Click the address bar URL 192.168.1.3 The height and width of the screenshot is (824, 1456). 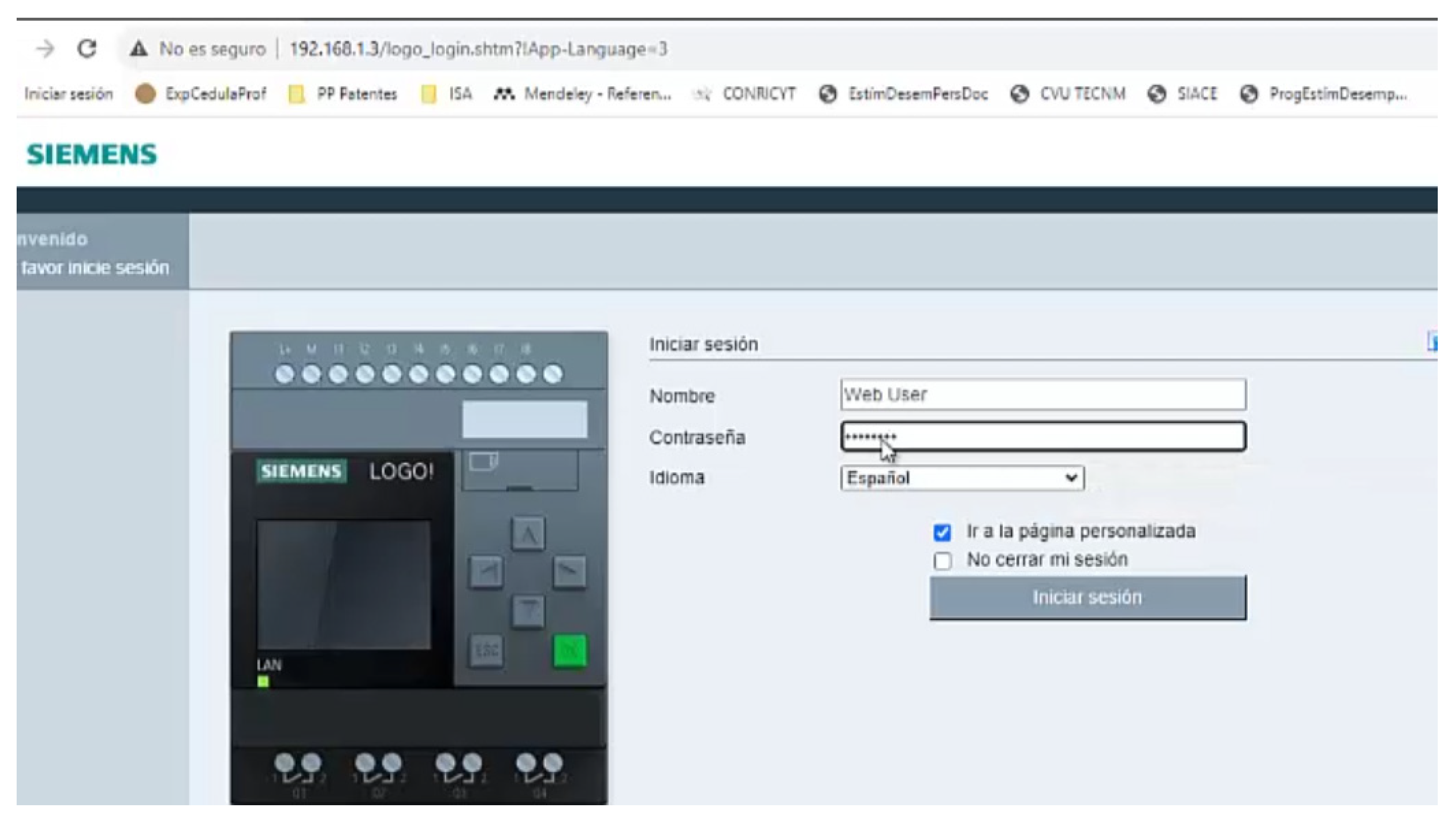click(478, 49)
